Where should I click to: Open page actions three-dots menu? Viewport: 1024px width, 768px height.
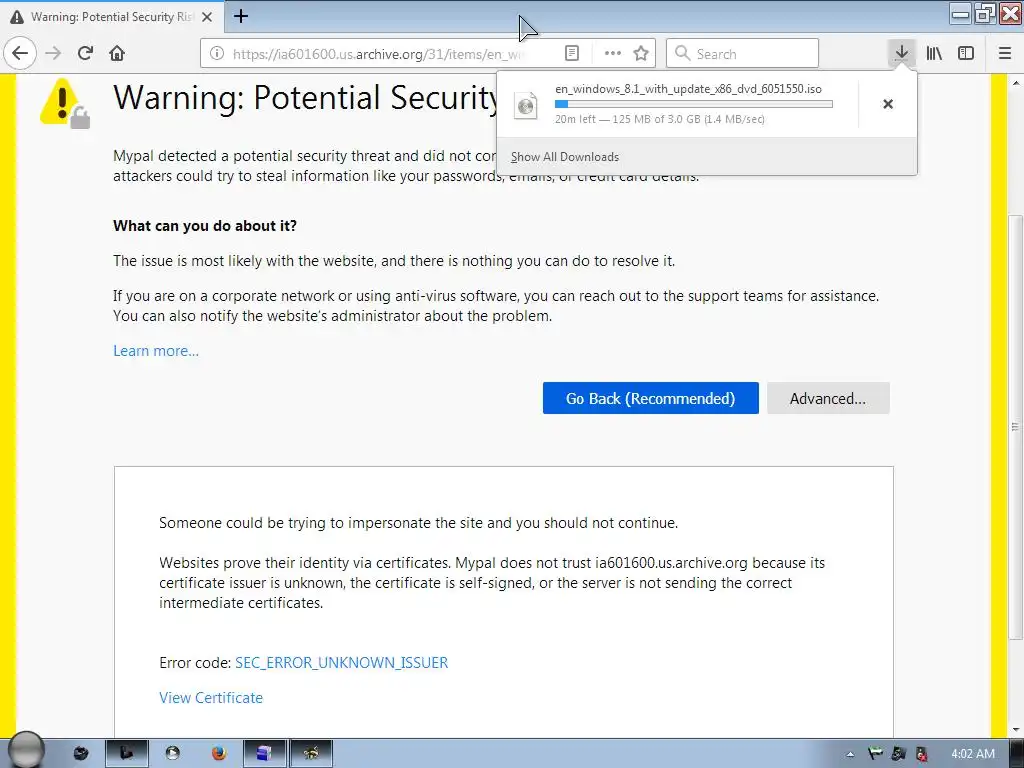coord(613,54)
